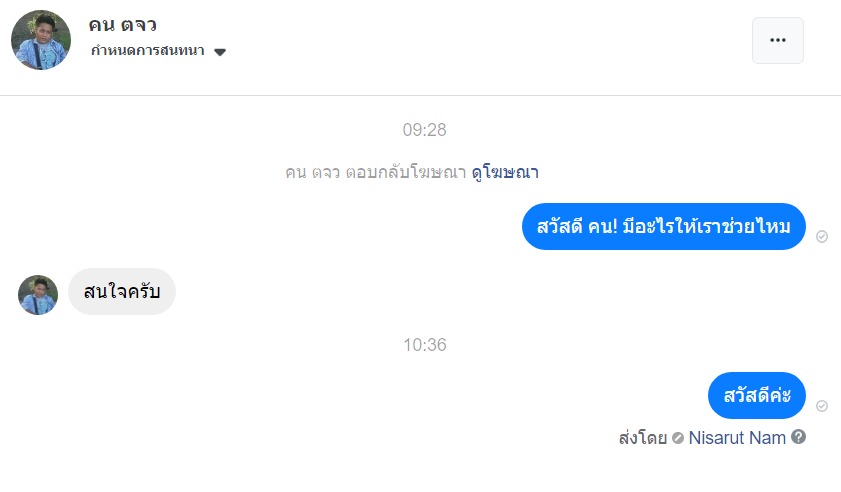Click the ส่งโดย label under the last message
The height and width of the screenshot is (492, 841).
[642, 437]
